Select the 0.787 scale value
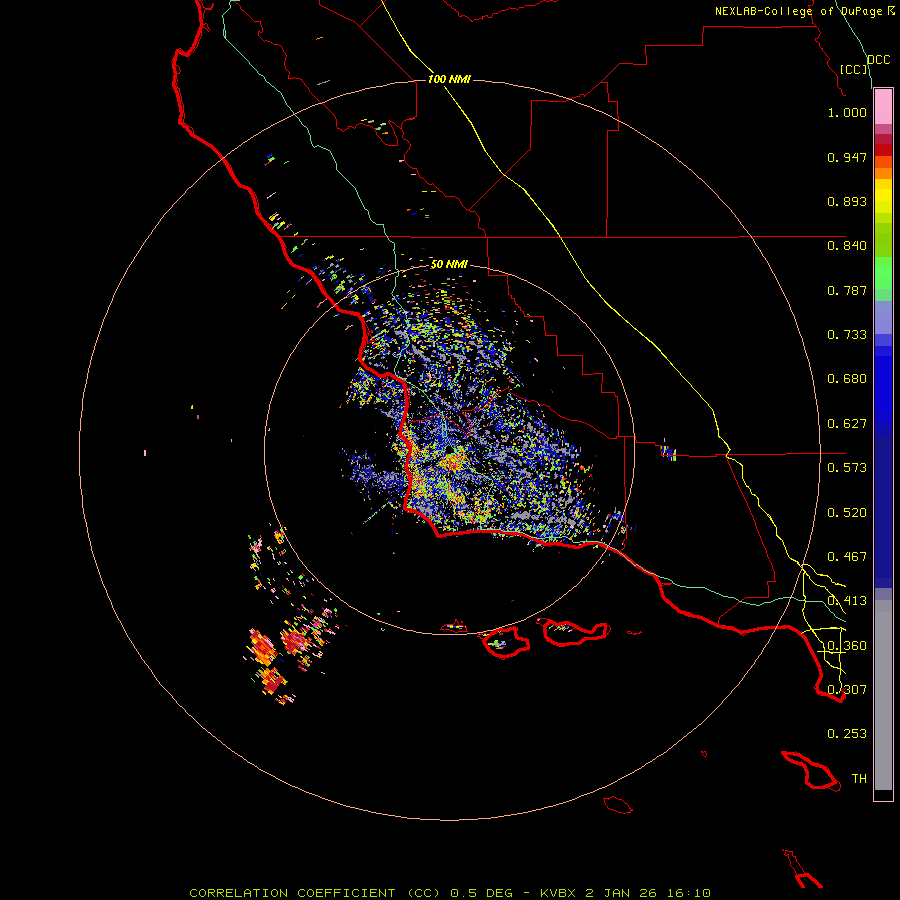This screenshot has width=900, height=900. pyautogui.click(x=847, y=290)
